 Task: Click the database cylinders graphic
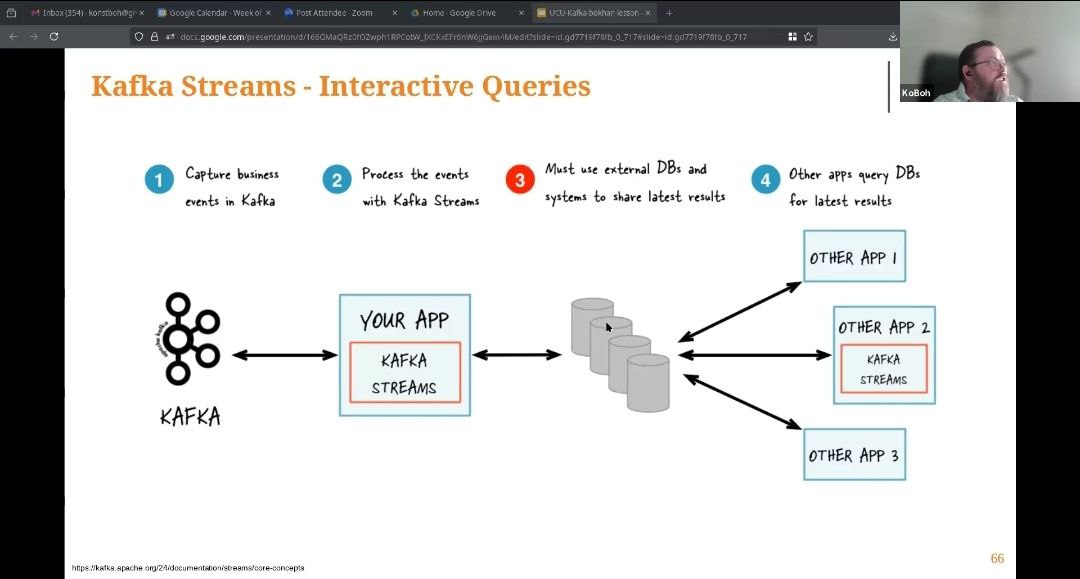click(x=620, y=355)
